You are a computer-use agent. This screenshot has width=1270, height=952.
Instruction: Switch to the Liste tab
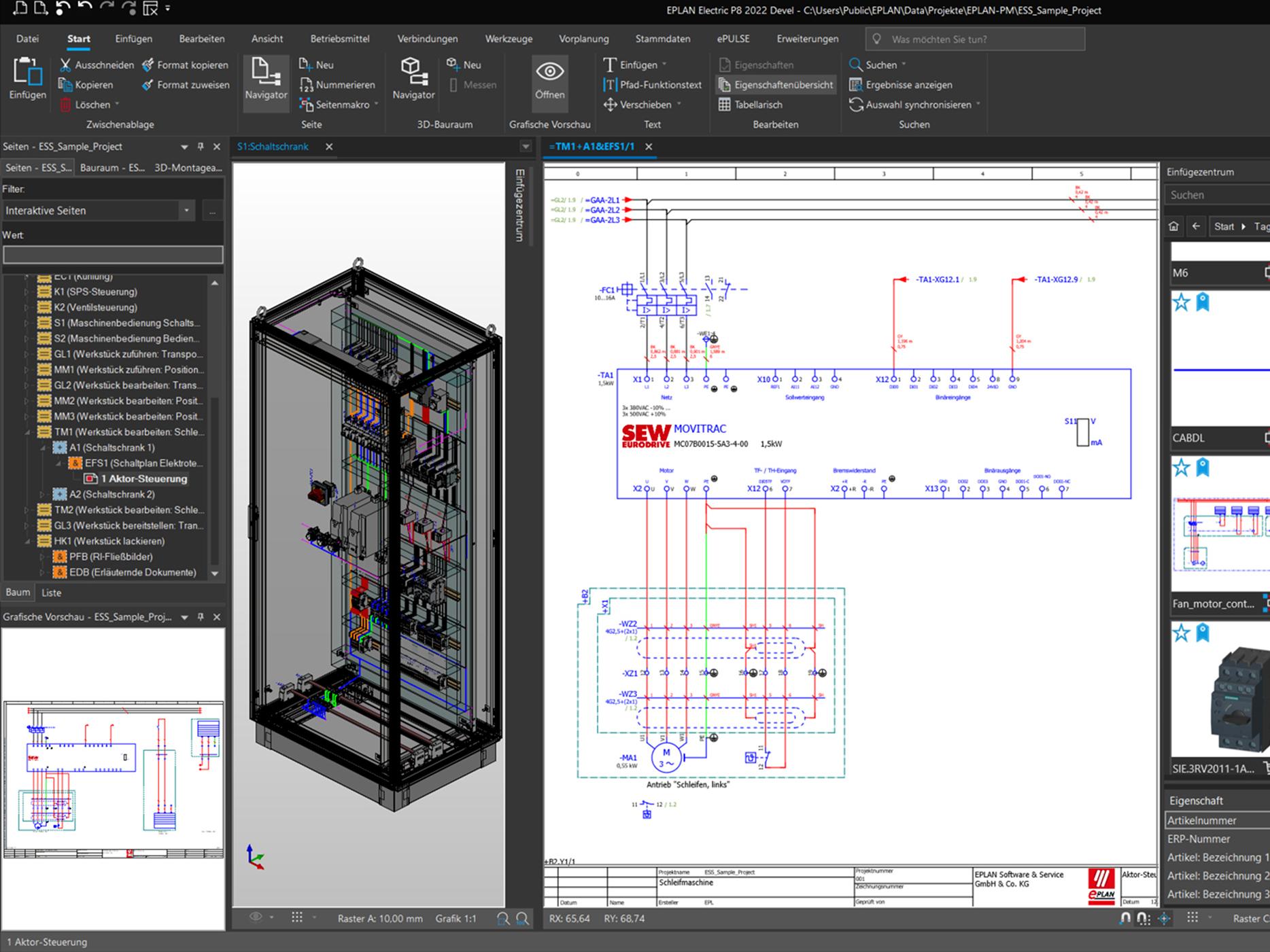(x=51, y=593)
